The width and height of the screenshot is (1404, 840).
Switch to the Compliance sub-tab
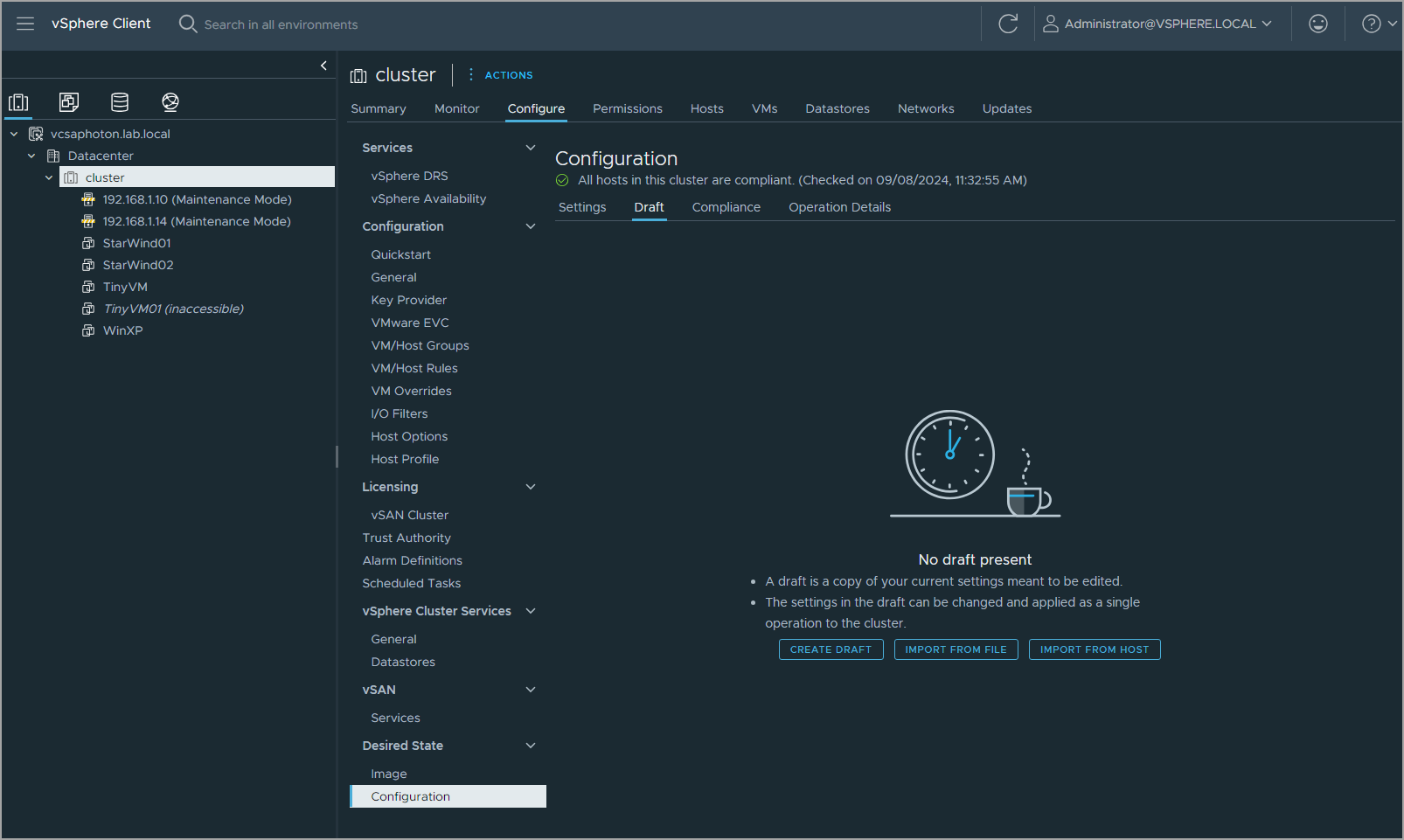tap(726, 207)
